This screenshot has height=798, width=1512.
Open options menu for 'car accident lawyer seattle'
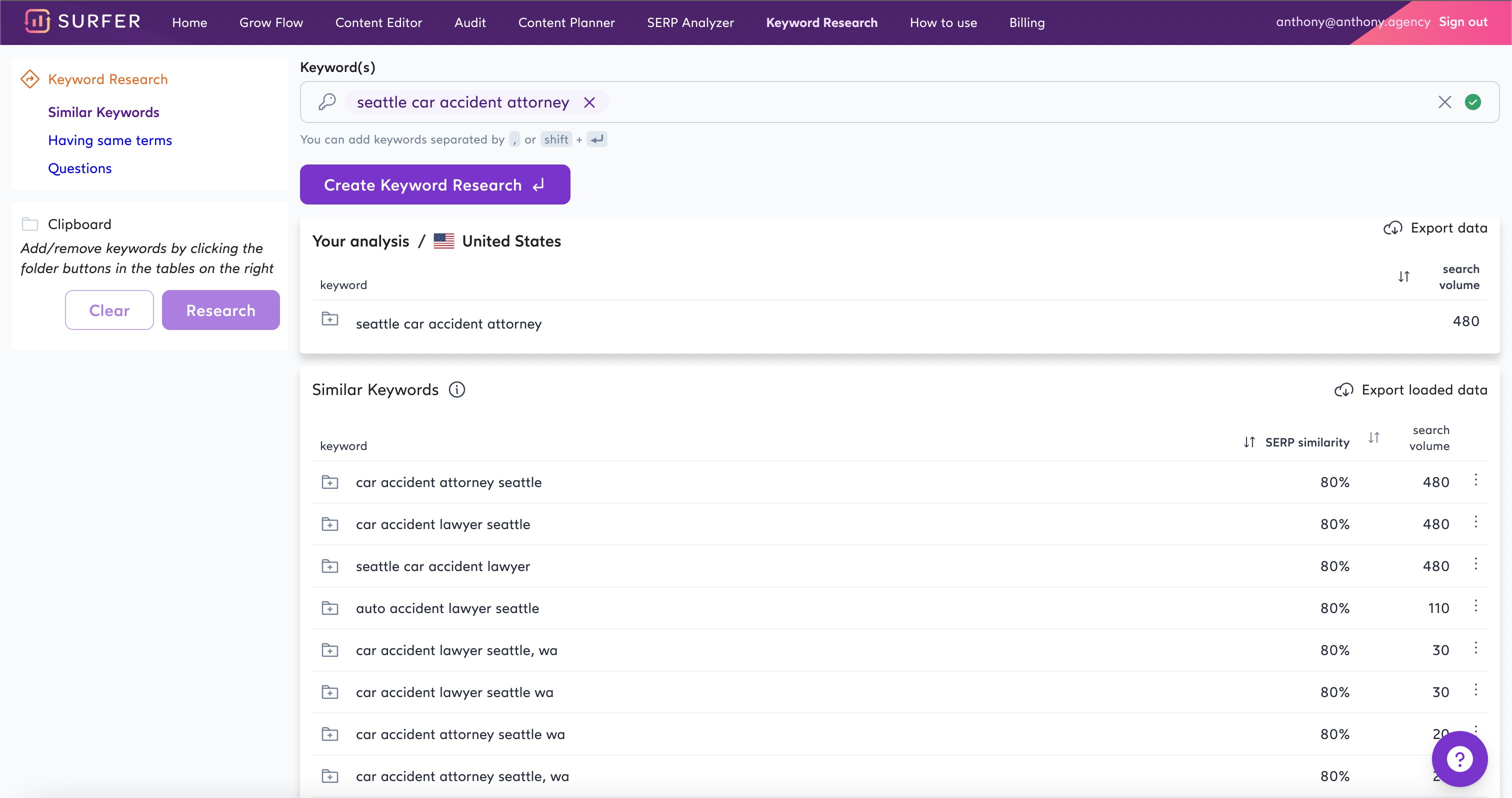[x=1475, y=522]
